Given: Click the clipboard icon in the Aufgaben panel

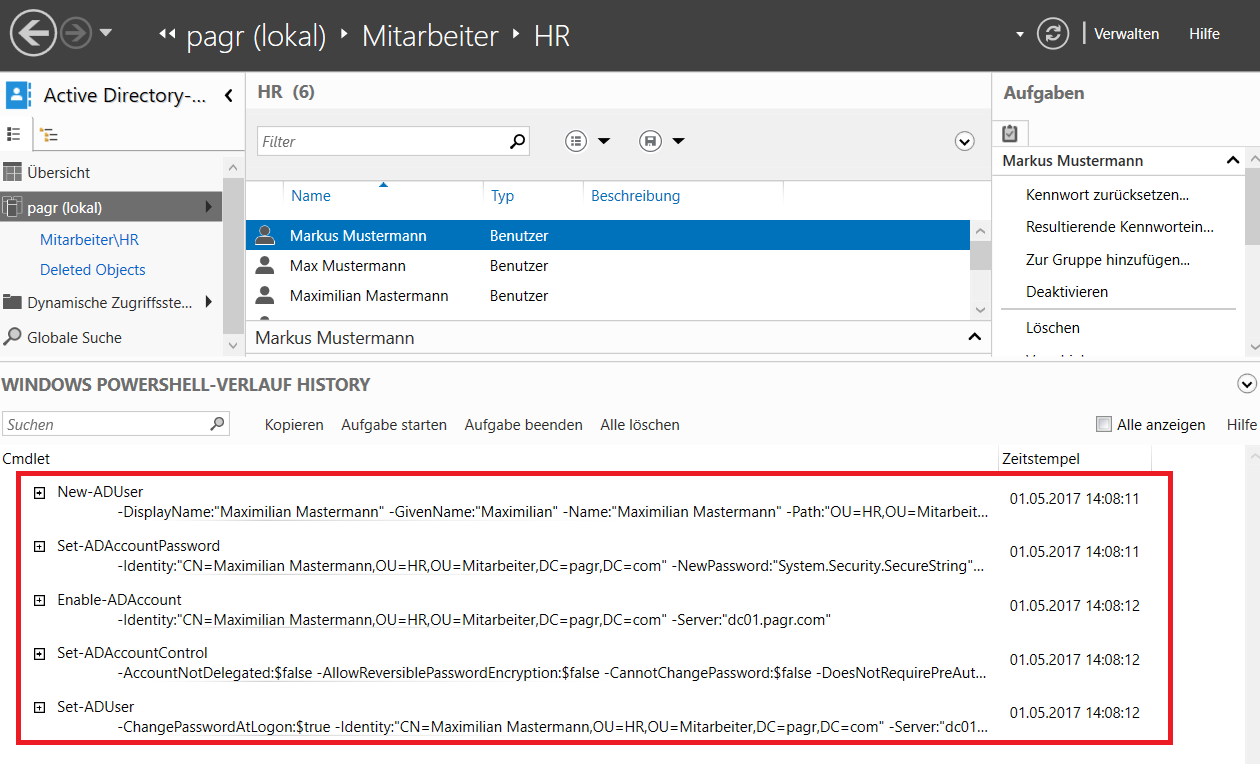Looking at the screenshot, I should (x=1010, y=132).
